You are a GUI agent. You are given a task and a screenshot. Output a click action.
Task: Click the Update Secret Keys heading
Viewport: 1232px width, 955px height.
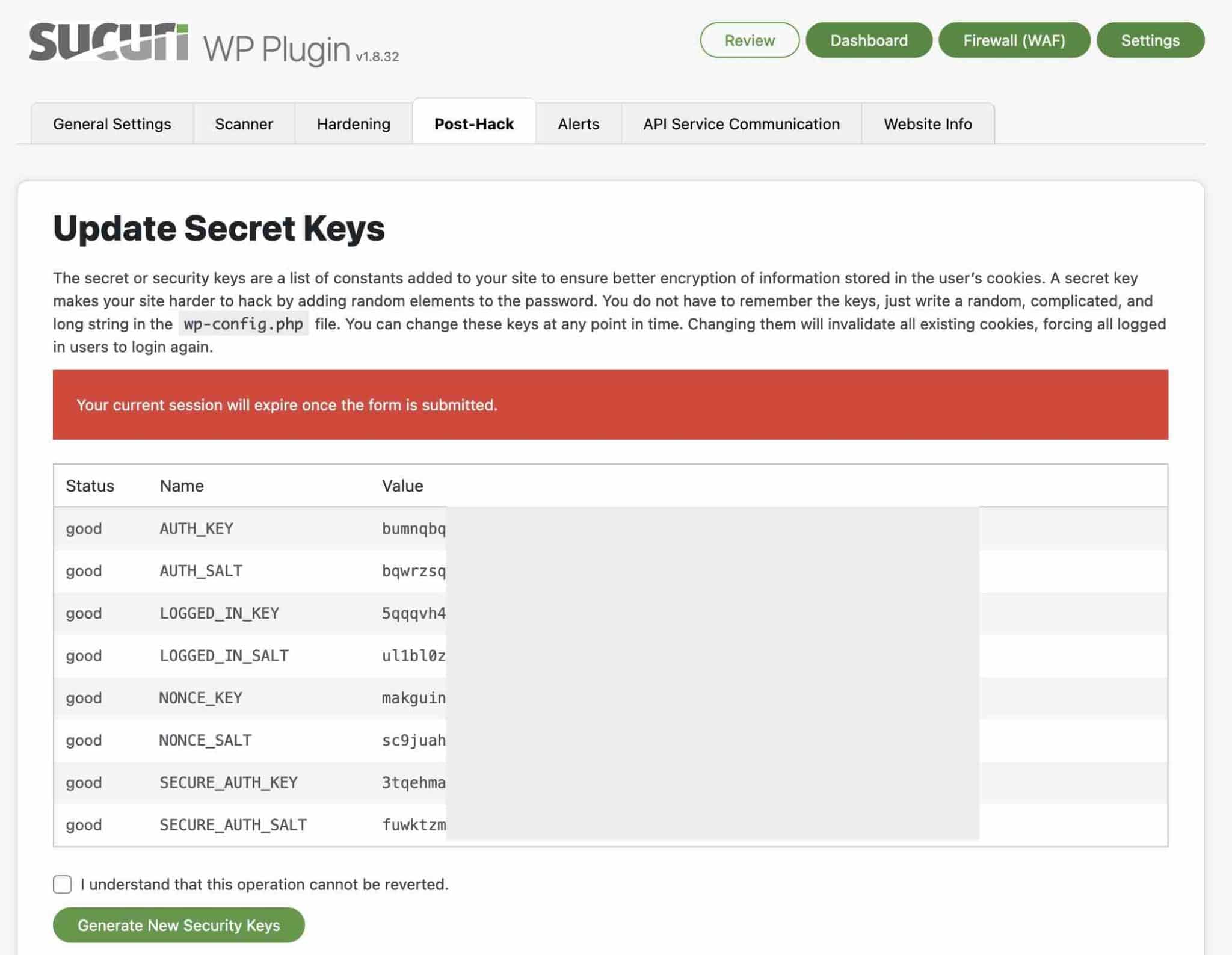point(219,229)
